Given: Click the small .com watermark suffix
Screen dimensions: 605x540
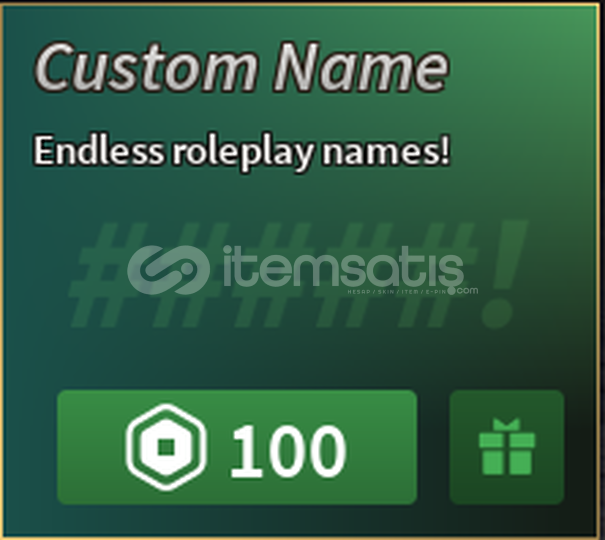Looking at the screenshot, I should pyautogui.click(x=467, y=290).
